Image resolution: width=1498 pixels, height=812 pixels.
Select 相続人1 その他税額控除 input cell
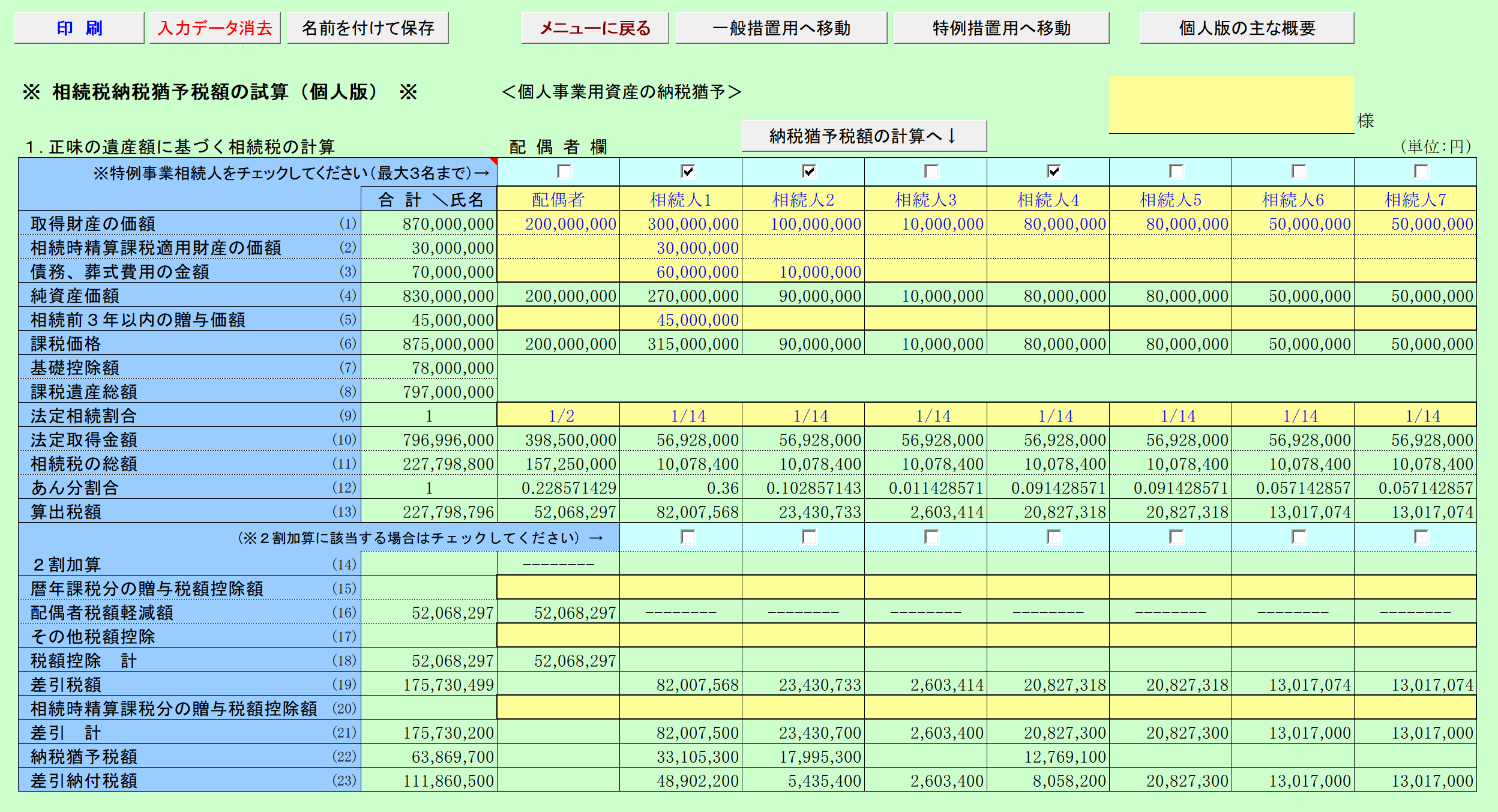pyautogui.click(x=681, y=636)
